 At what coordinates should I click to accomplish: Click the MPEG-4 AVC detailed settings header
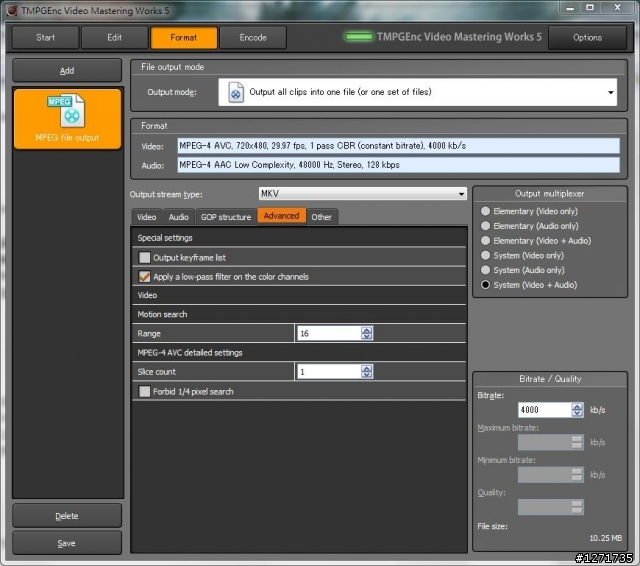pyautogui.click(x=190, y=353)
